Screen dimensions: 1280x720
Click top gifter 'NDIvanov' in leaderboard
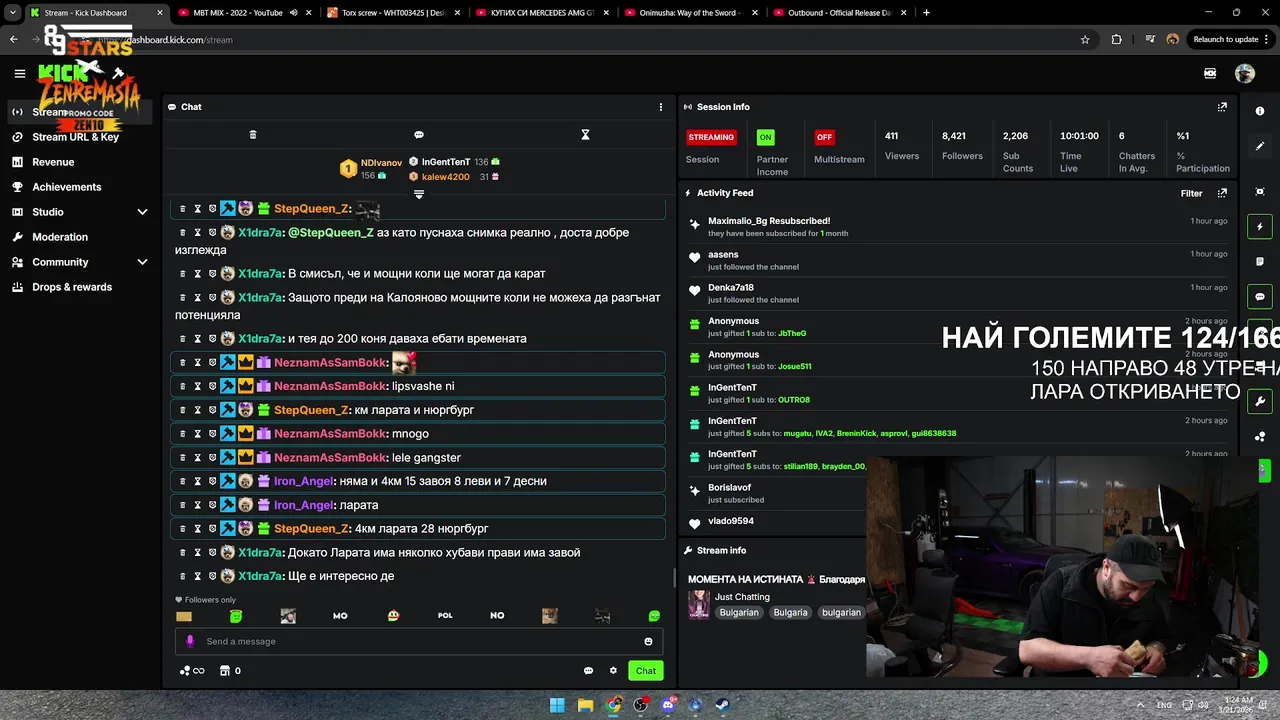pos(381,162)
